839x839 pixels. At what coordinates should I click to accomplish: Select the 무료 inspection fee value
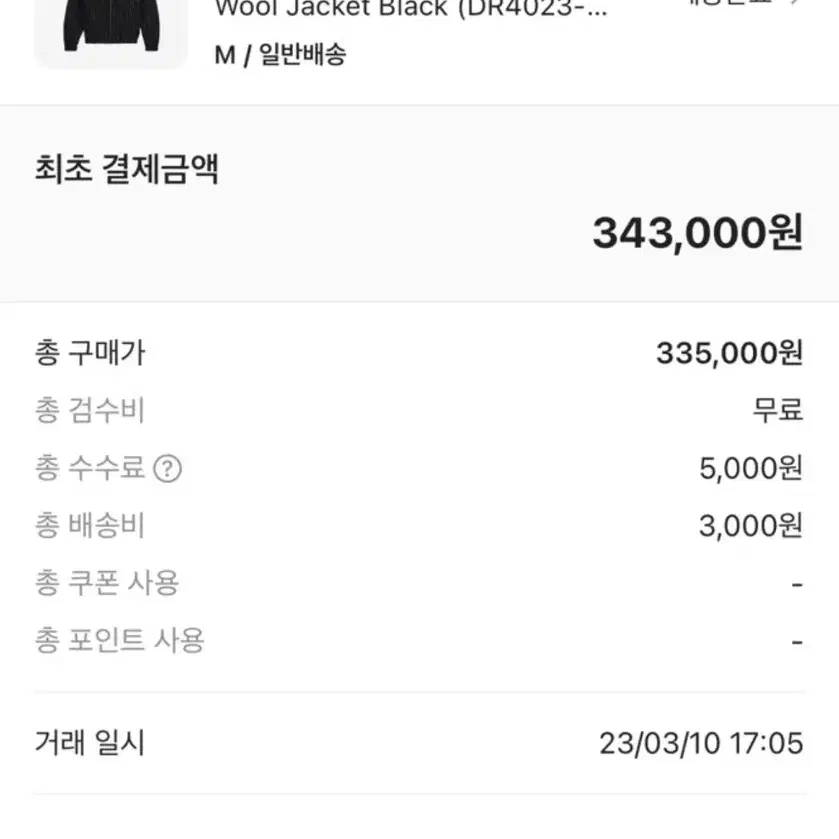(778, 410)
